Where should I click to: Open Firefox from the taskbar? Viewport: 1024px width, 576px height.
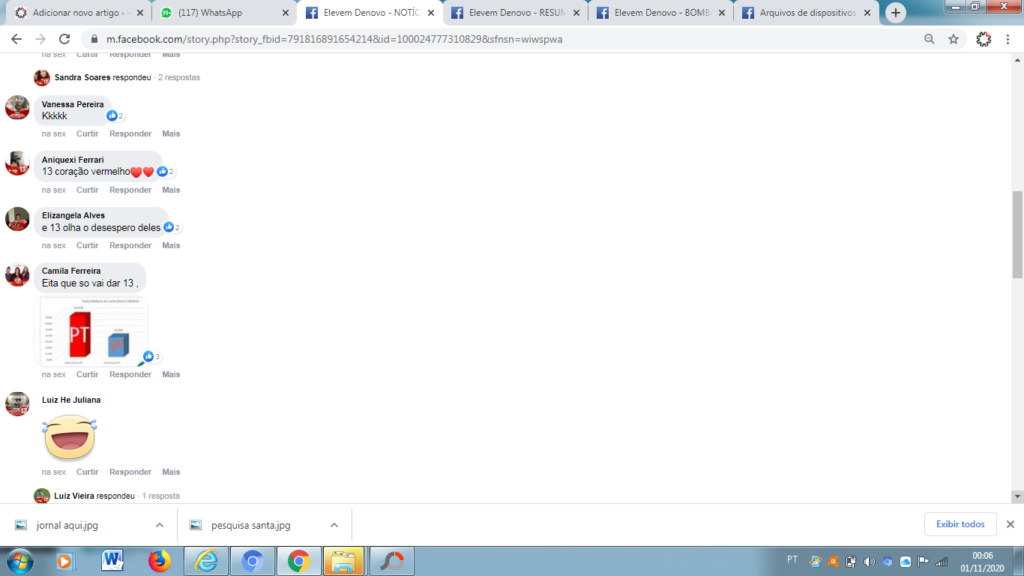(159, 561)
